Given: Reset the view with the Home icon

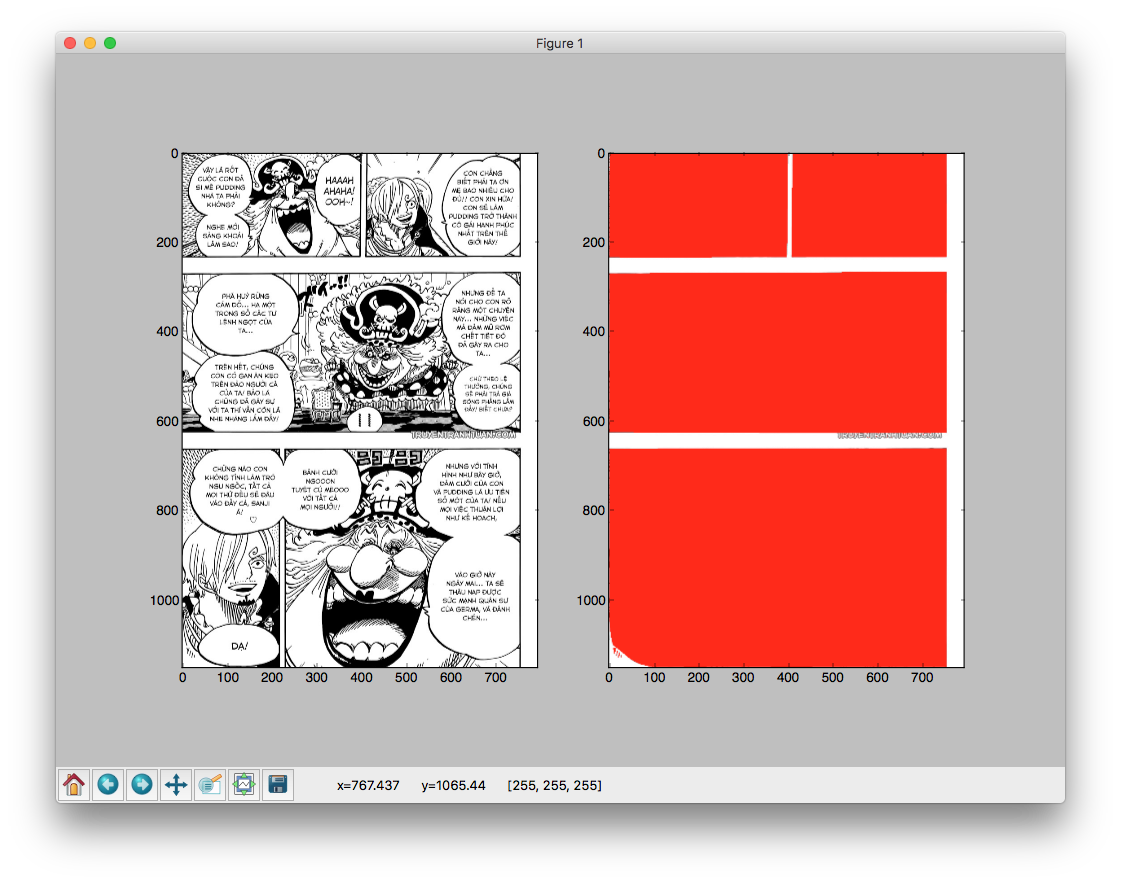Looking at the screenshot, I should pos(74,784).
